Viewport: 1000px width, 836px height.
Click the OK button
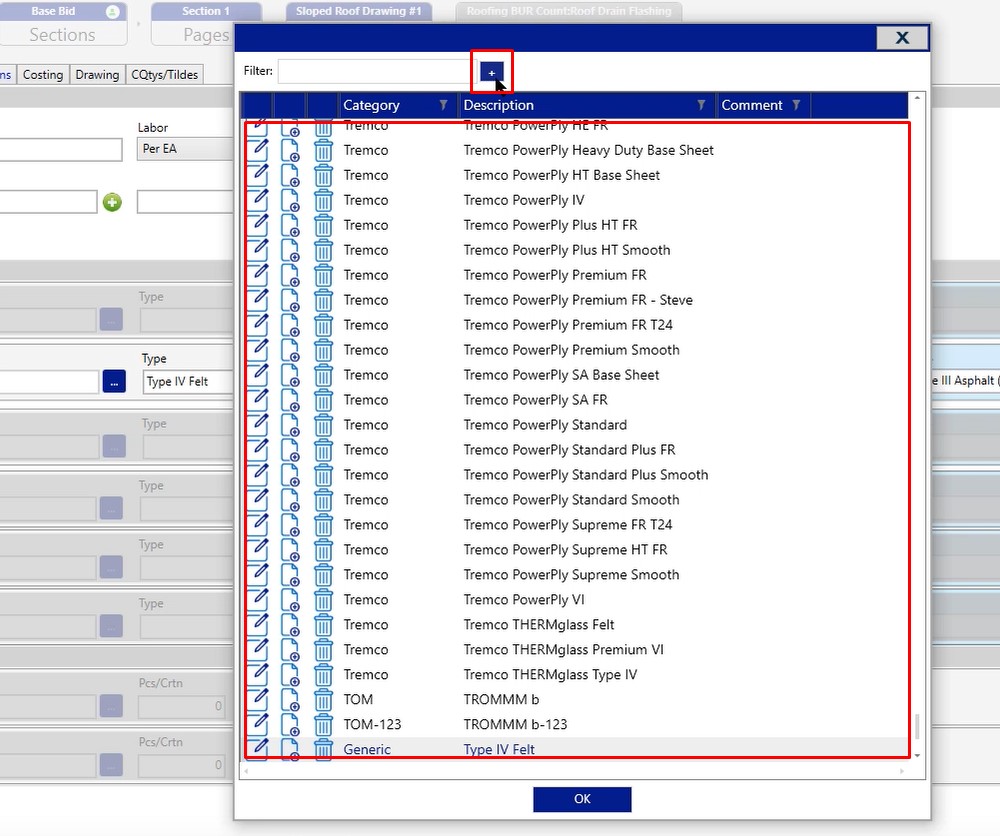[x=582, y=799]
